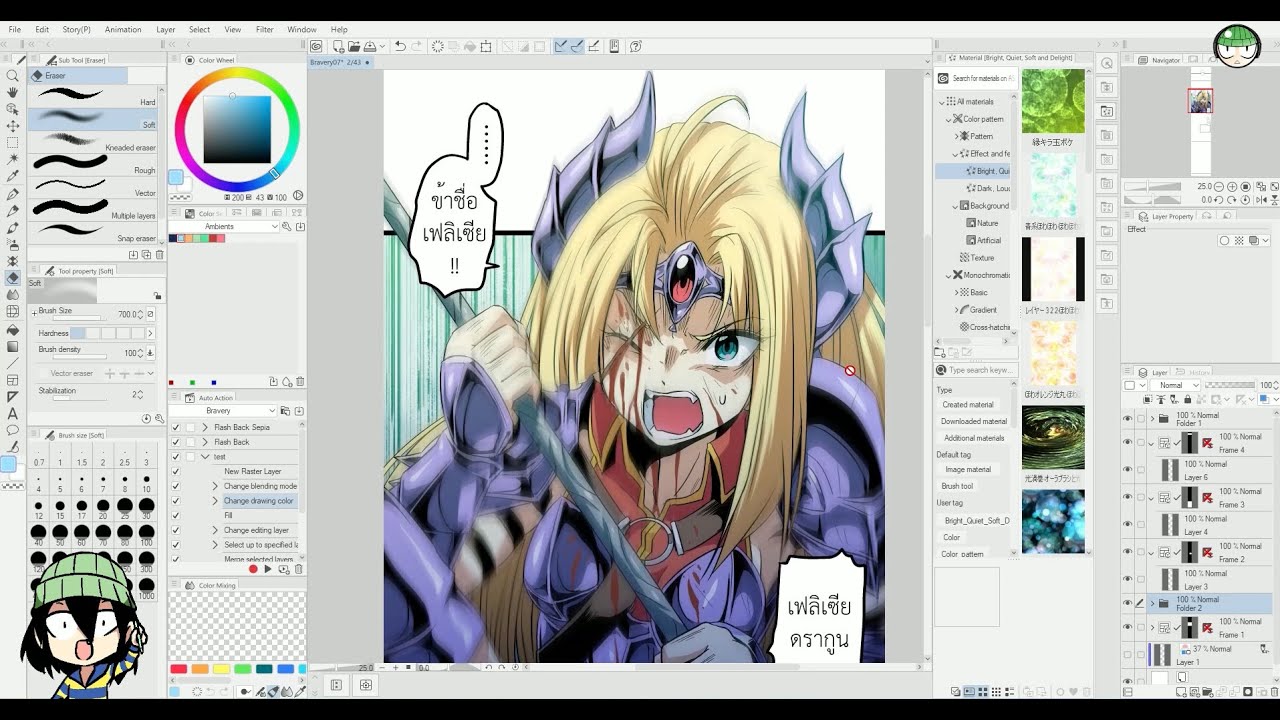Open the Filter menu
This screenshot has height=720, width=1280.
(x=265, y=30)
